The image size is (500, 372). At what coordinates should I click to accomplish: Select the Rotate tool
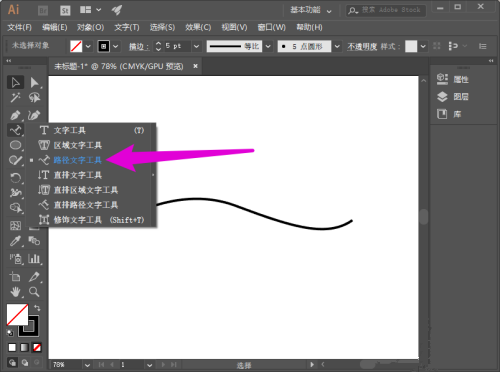point(15,177)
